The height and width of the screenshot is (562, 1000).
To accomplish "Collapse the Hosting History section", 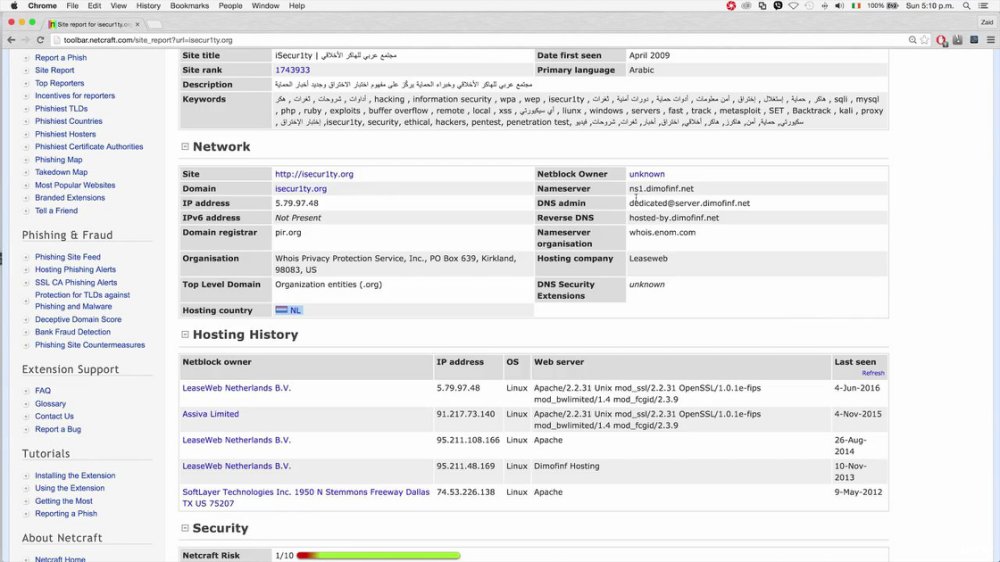I will click(185, 334).
